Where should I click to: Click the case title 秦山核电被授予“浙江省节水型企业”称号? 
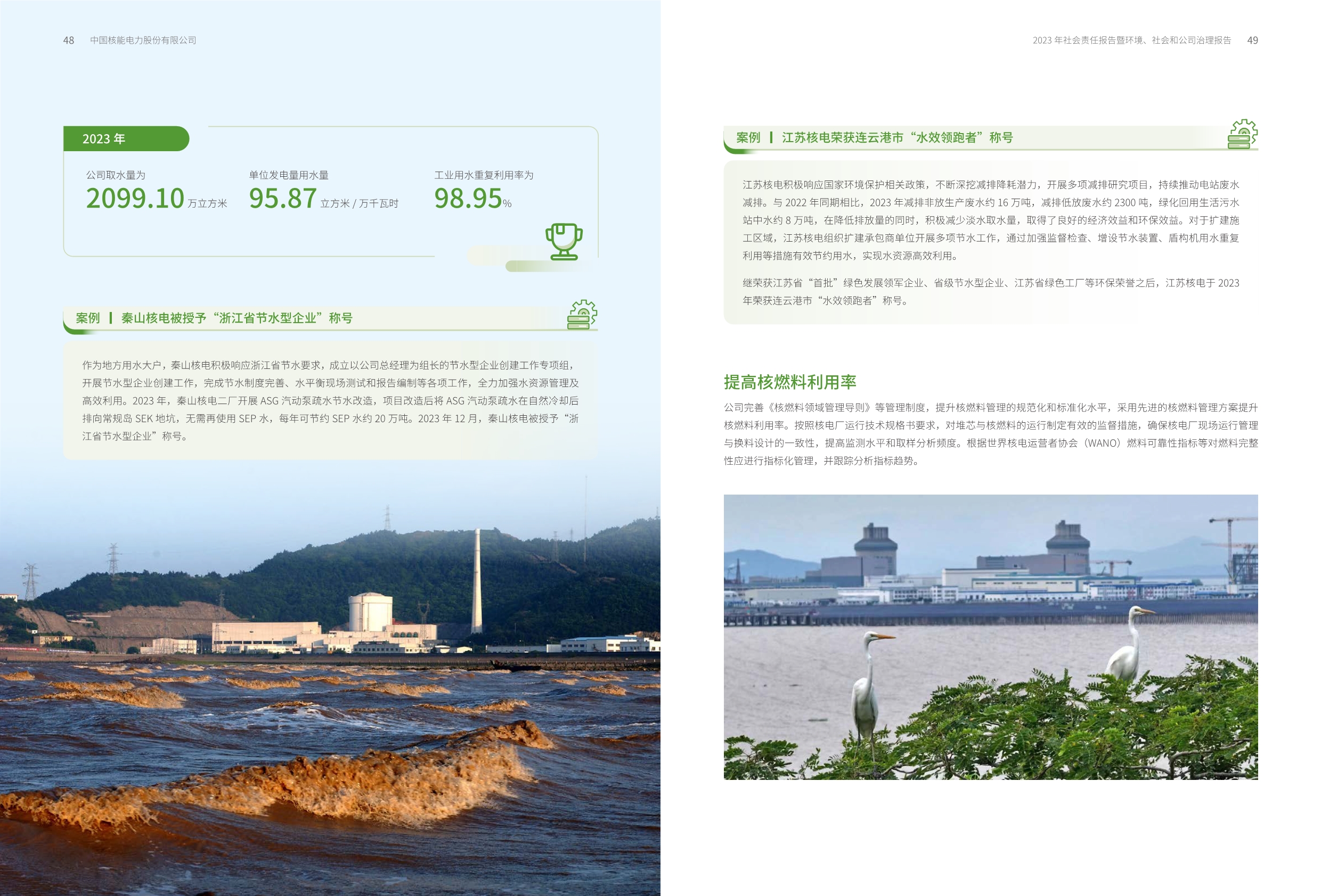pos(237,318)
